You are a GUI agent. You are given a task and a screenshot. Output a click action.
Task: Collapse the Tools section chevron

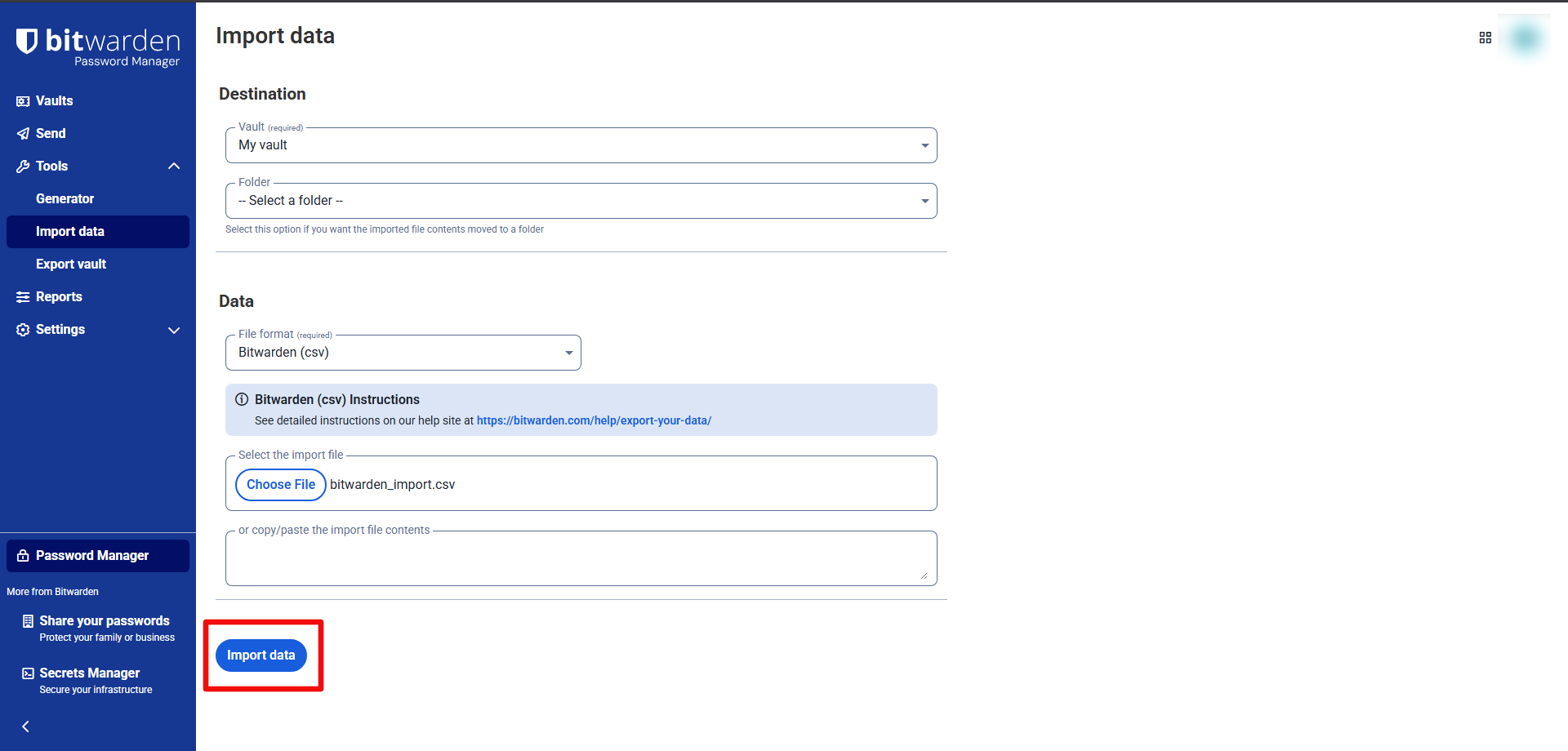click(174, 167)
